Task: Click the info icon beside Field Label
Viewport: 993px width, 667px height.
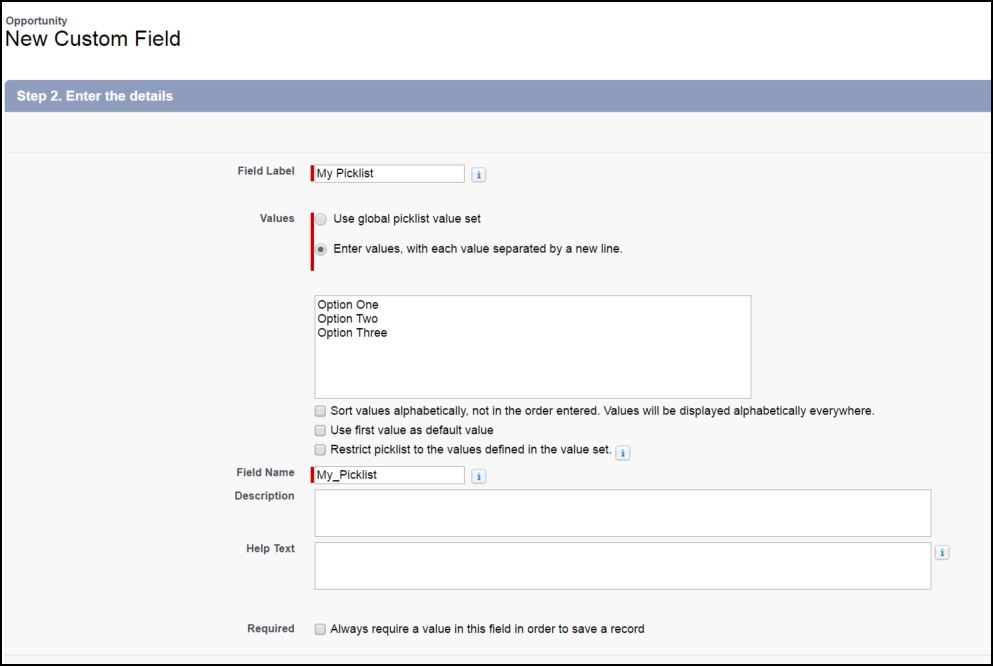Action: tap(478, 174)
